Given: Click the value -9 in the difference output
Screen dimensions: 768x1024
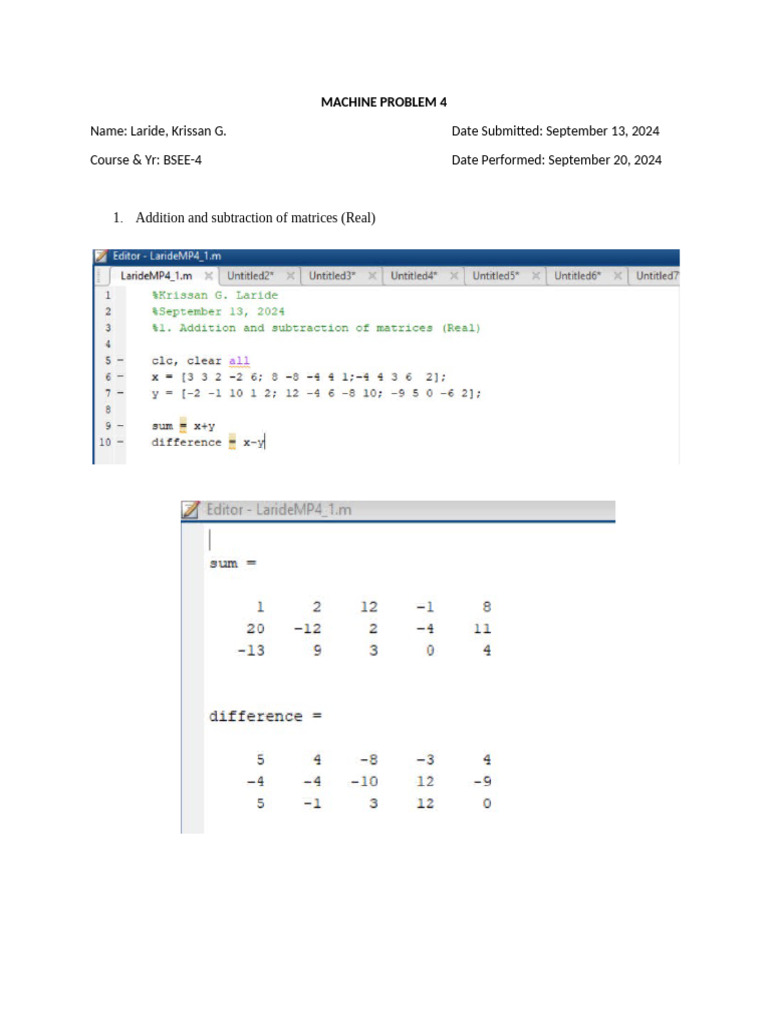Looking at the screenshot, I should tap(483, 781).
